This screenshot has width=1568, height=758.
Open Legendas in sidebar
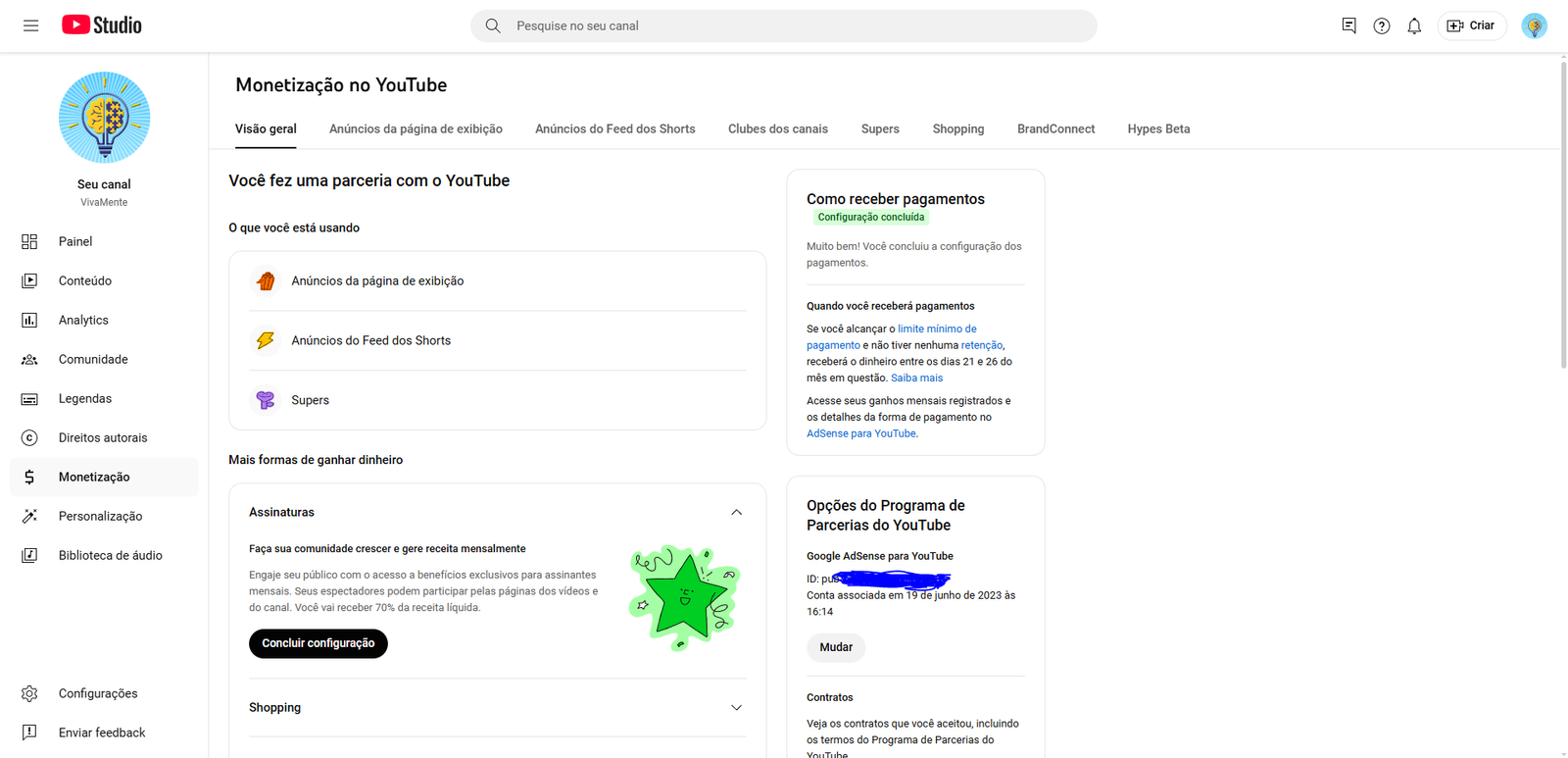(x=104, y=398)
